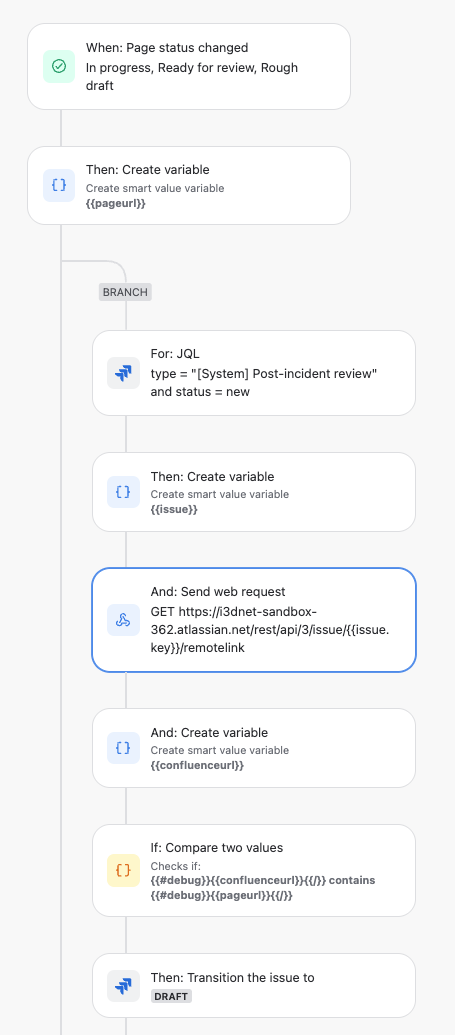Click the {{#debug}}{{pageurl}}{{/}} text
455x1035 pixels.
point(222,896)
